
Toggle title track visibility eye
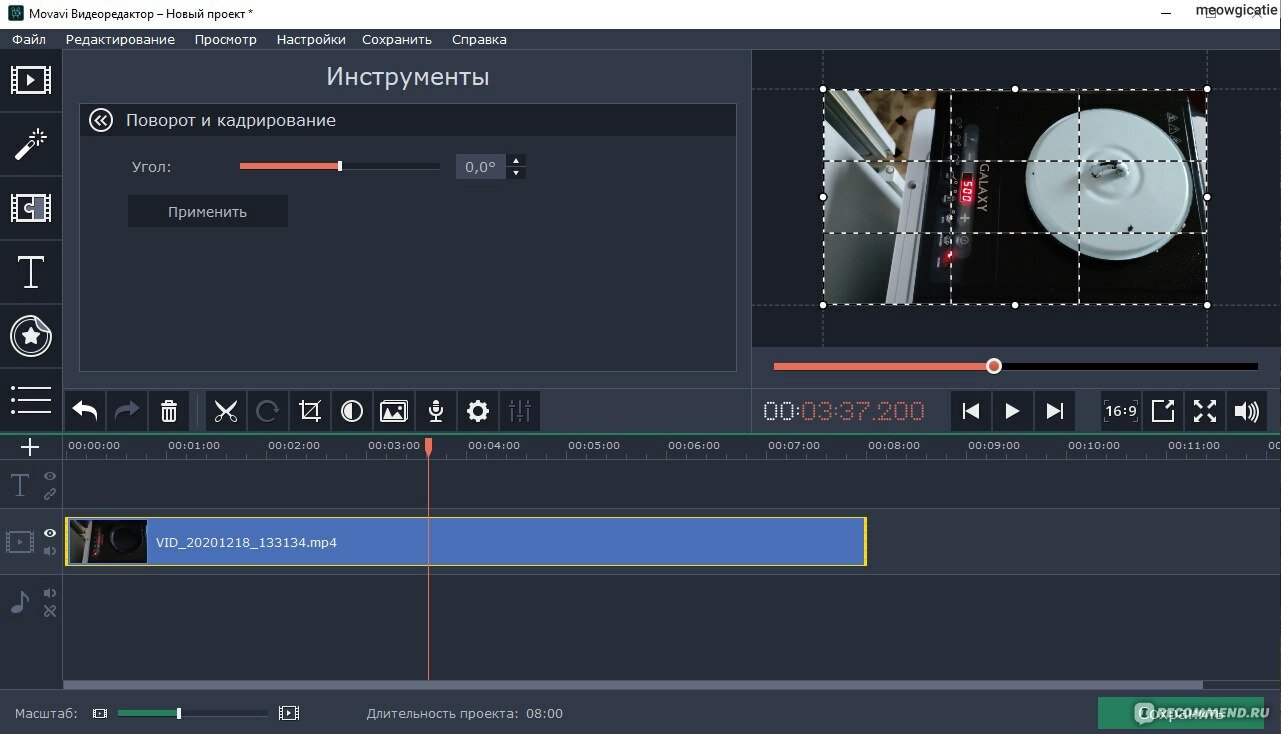click(50, 476)
